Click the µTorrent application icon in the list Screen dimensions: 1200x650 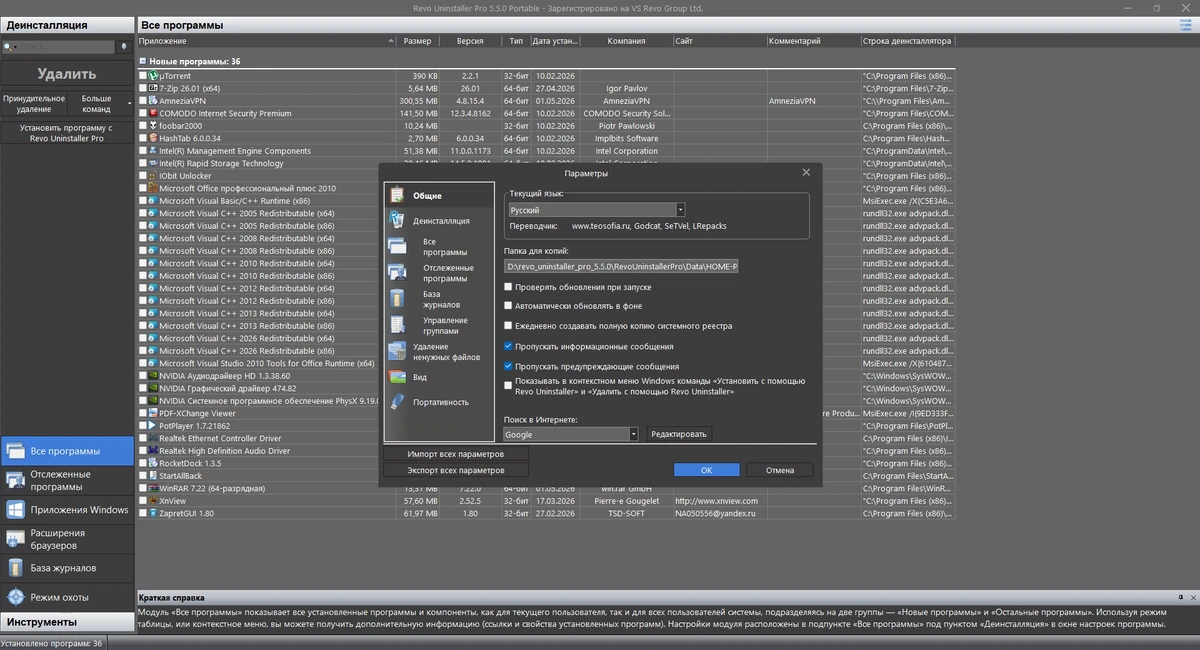[153, 76]
